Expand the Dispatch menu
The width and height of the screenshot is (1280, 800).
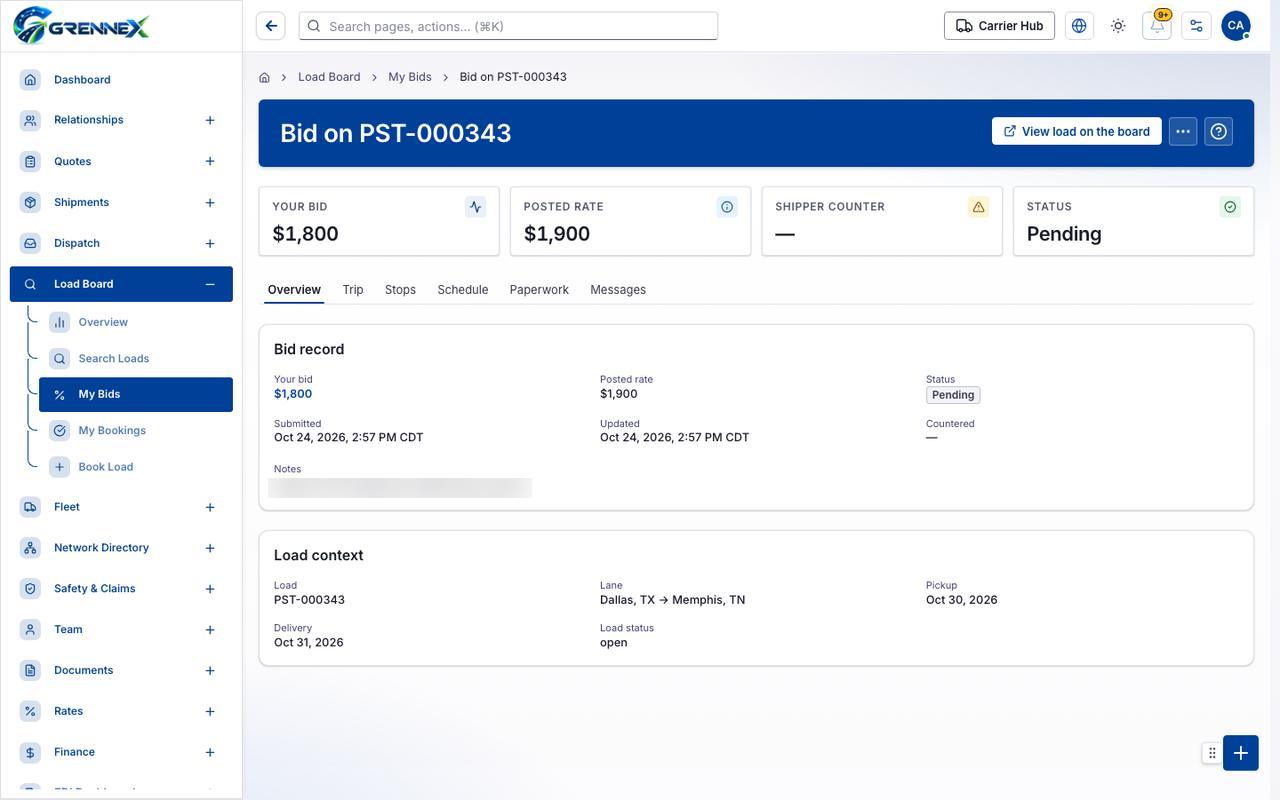point(210,244)
